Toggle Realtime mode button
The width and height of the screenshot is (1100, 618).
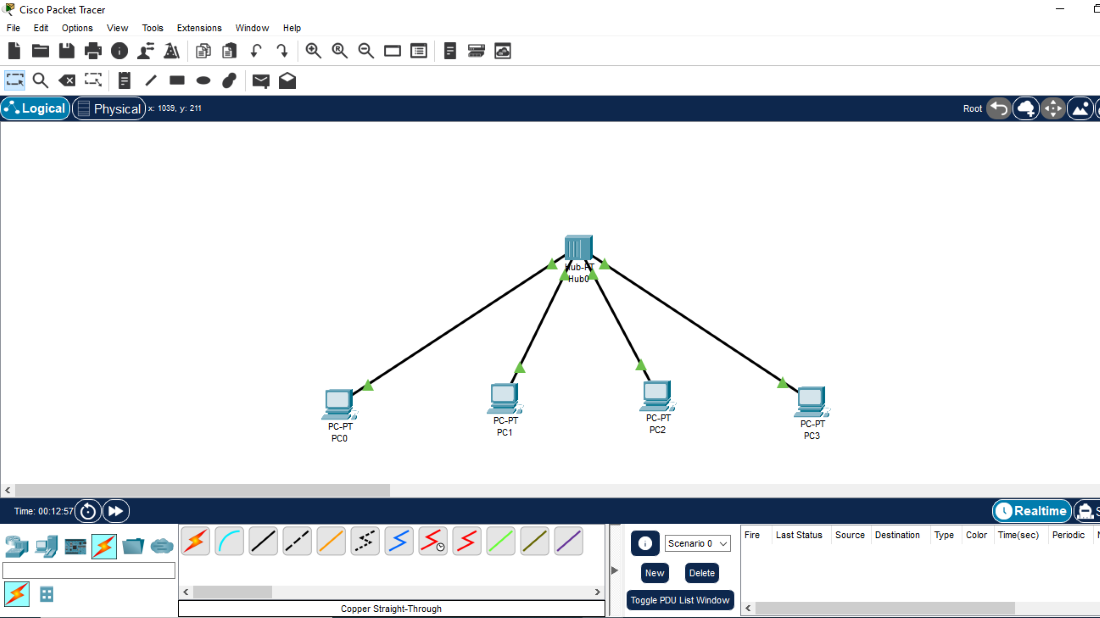pos(1031,511)
